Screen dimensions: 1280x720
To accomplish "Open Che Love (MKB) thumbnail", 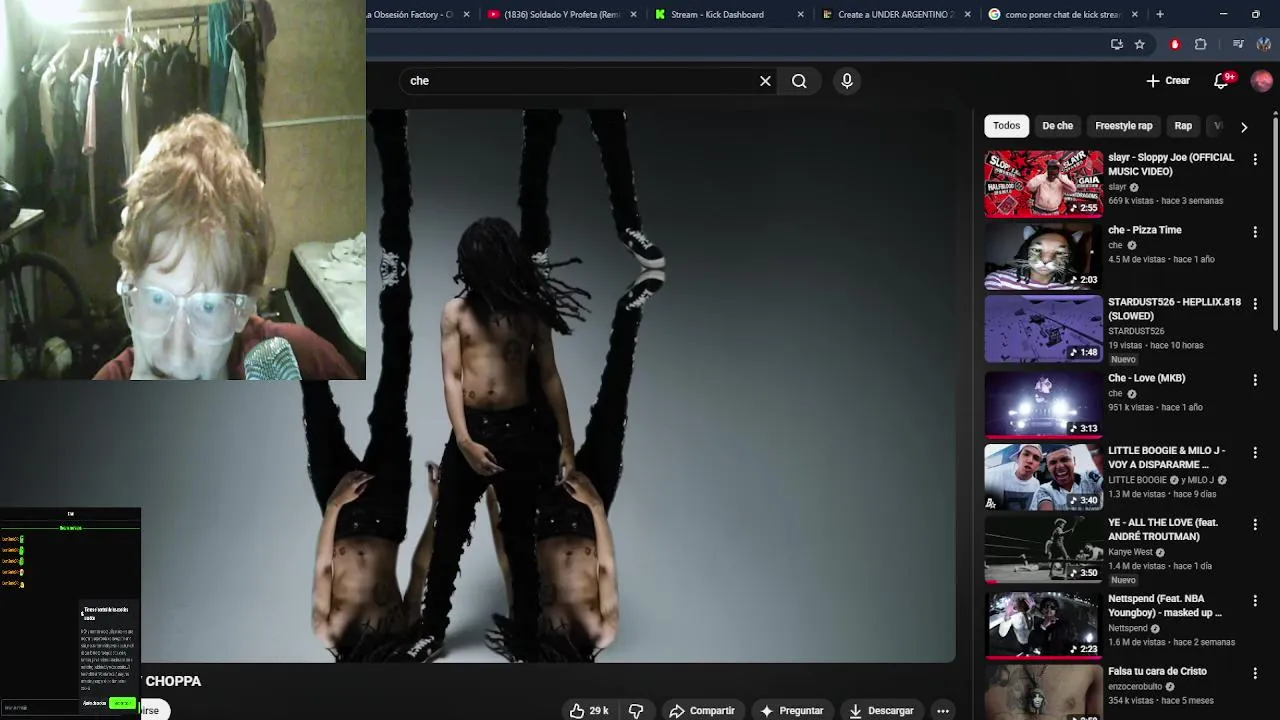I will point(1043,404).
